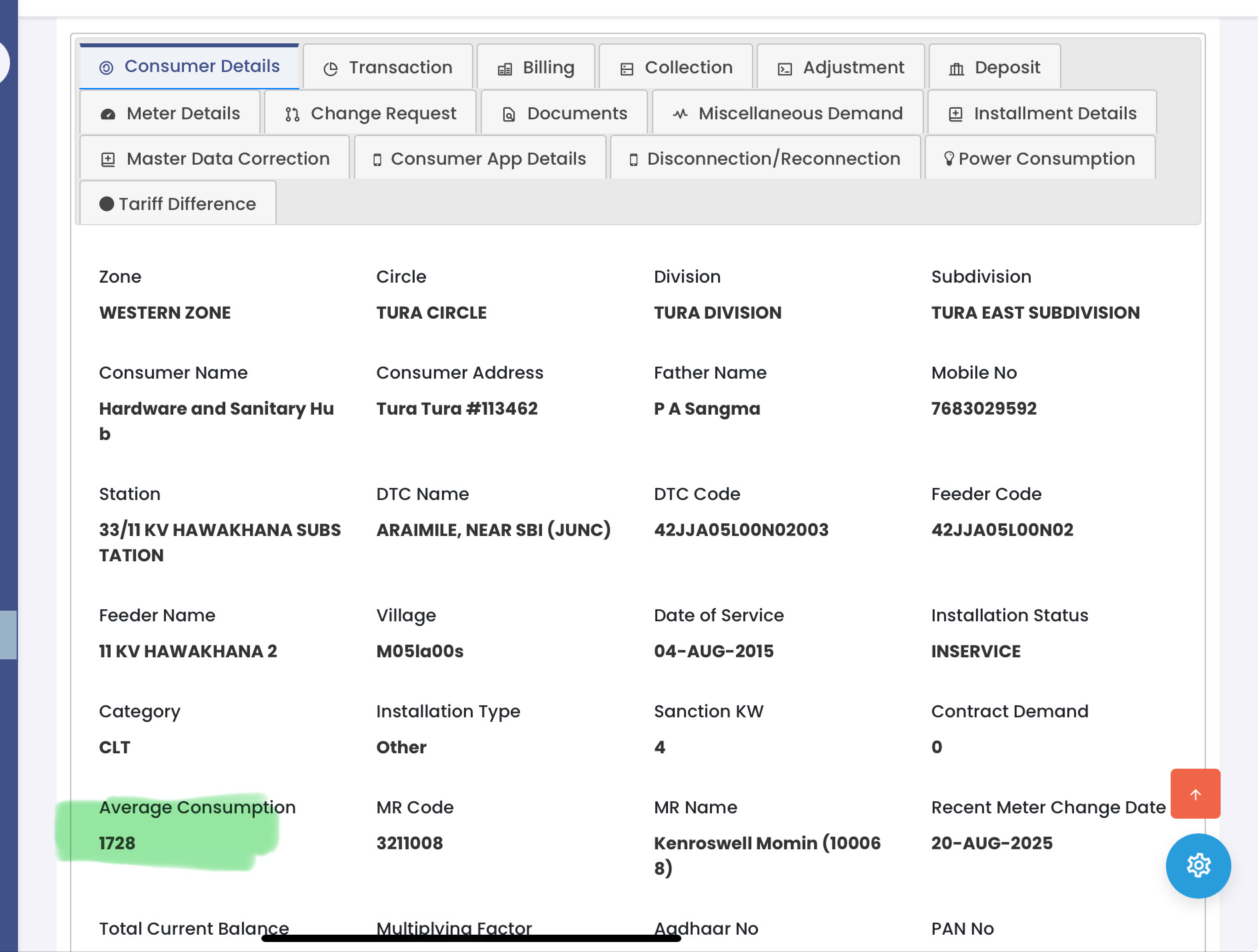Screen dimensions: 1258x952
Task: Click the Transaction tab clock icon
Action: click(x=331, y=69)
